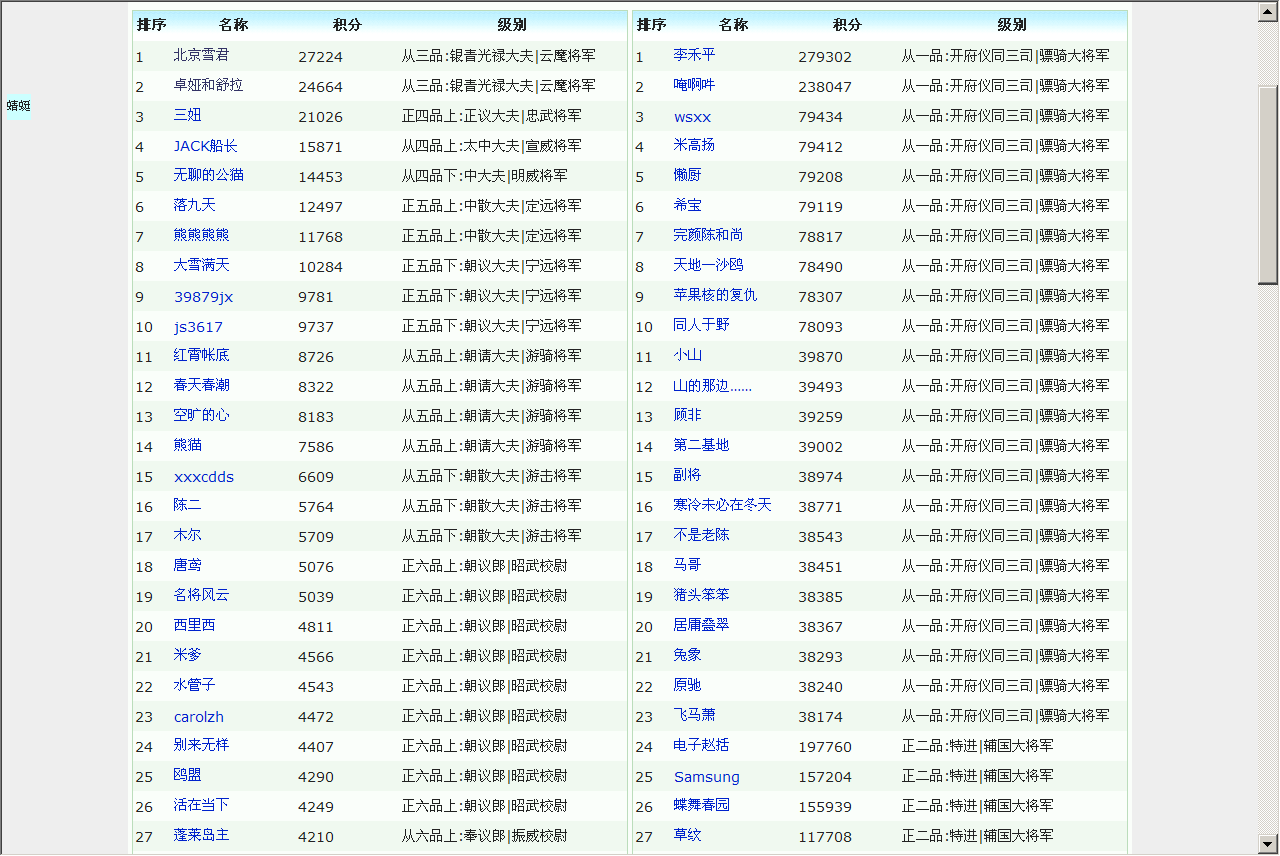
Task: Open the 苹果核的复仇 link
Action: pos(716,295)
